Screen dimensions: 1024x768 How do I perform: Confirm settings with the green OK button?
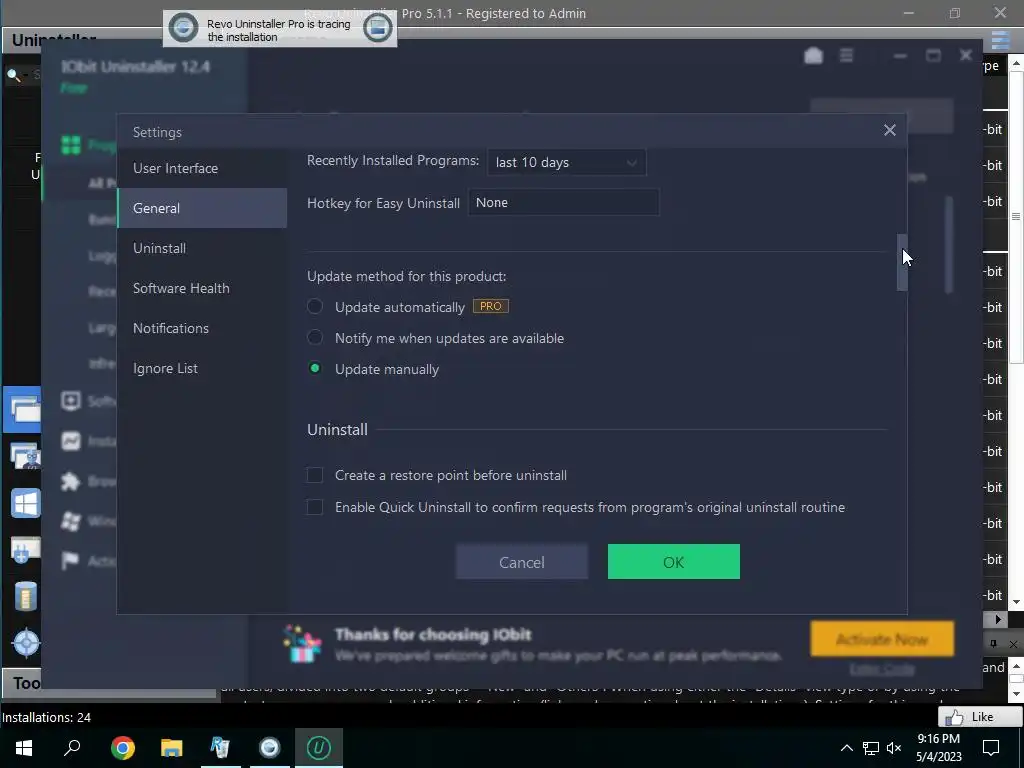(673, 562)
